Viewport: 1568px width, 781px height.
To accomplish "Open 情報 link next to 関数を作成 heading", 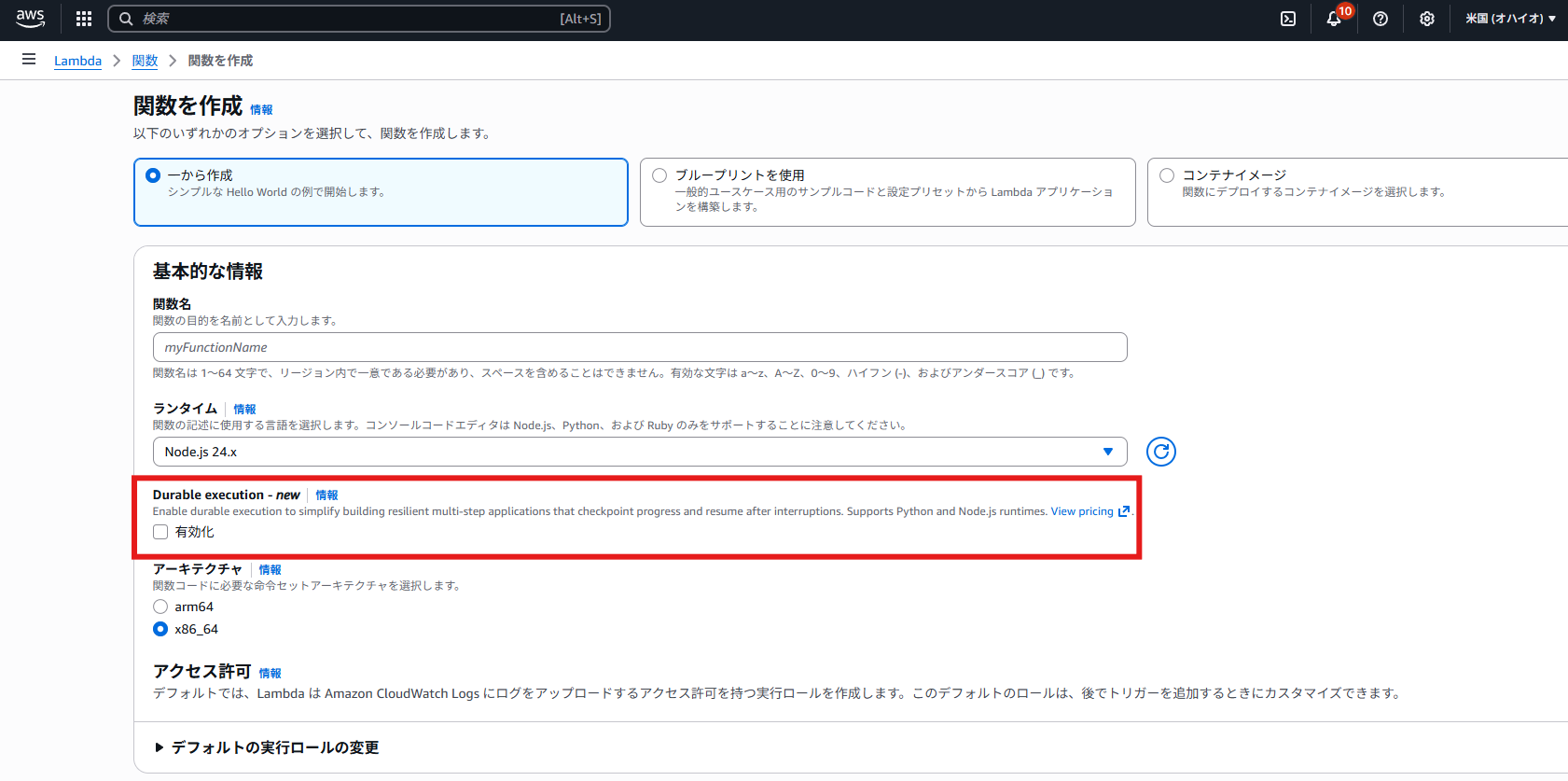I will point(261,110).
